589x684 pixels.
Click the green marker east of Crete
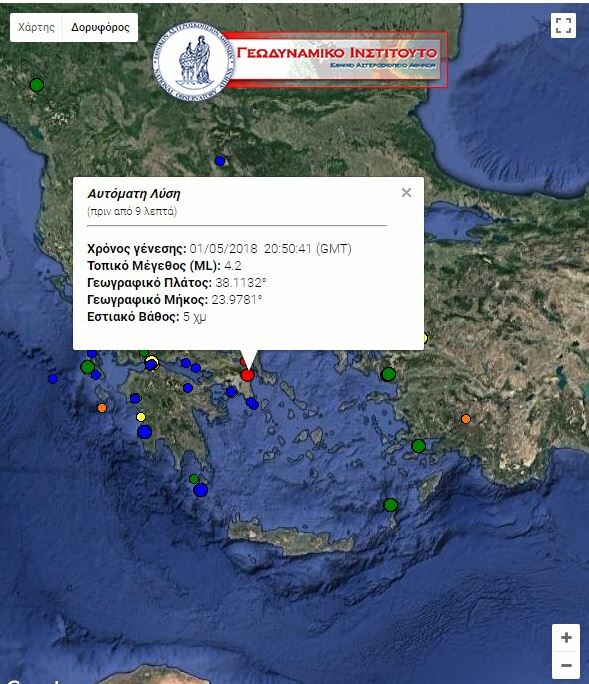click(x=390, y=505)
